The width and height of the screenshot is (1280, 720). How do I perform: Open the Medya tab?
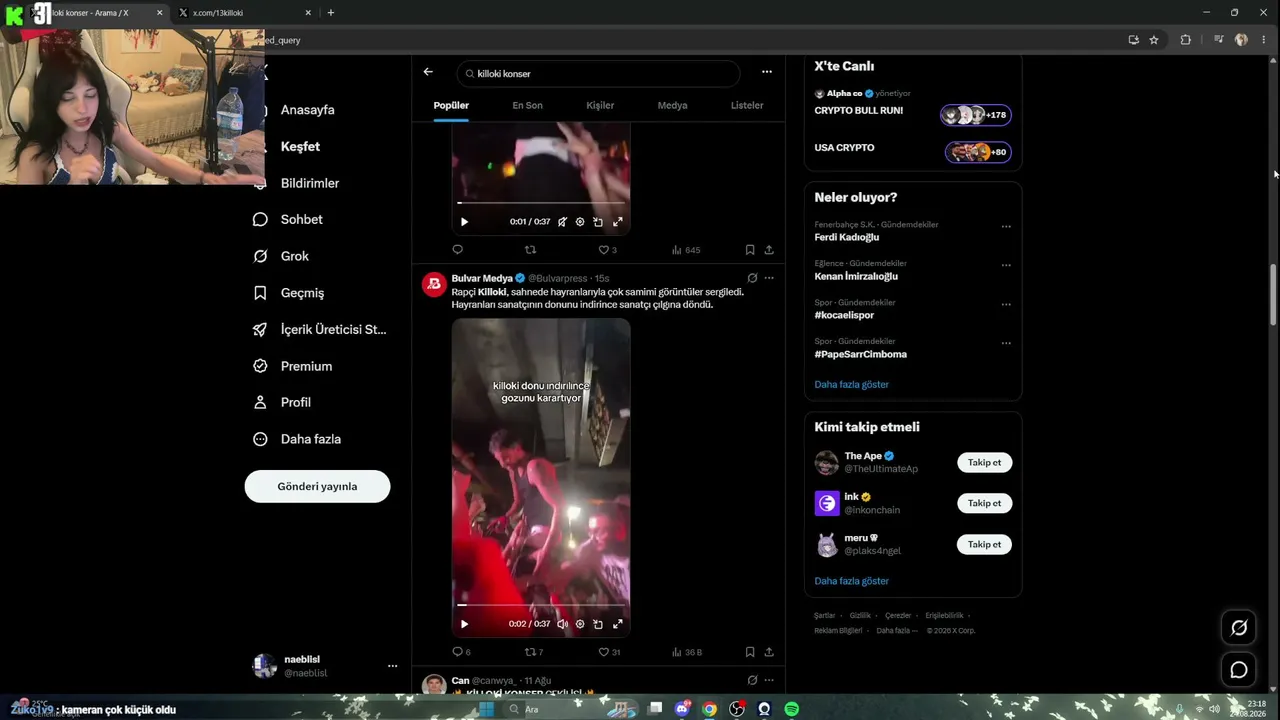pyautogui.click(x=672, y=105)
